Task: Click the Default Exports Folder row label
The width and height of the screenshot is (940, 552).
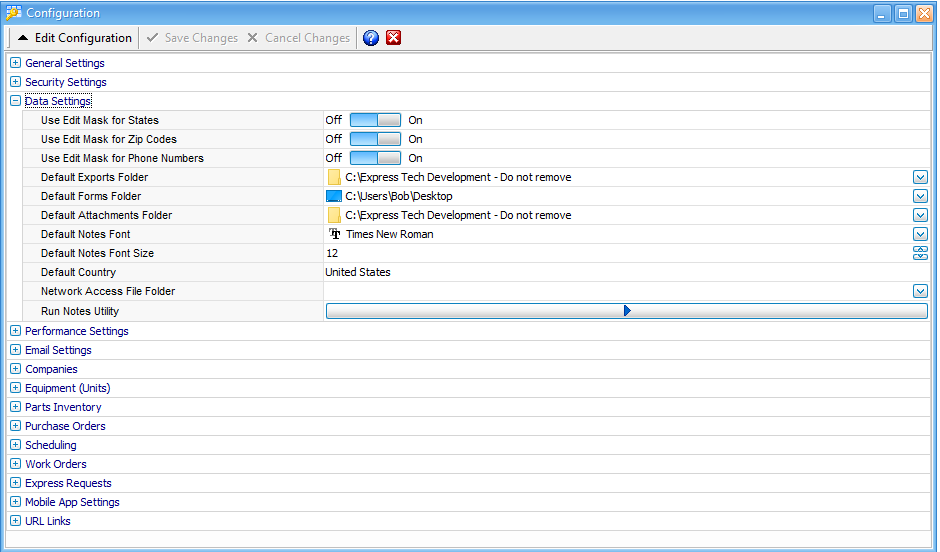Action: point(94,177)
